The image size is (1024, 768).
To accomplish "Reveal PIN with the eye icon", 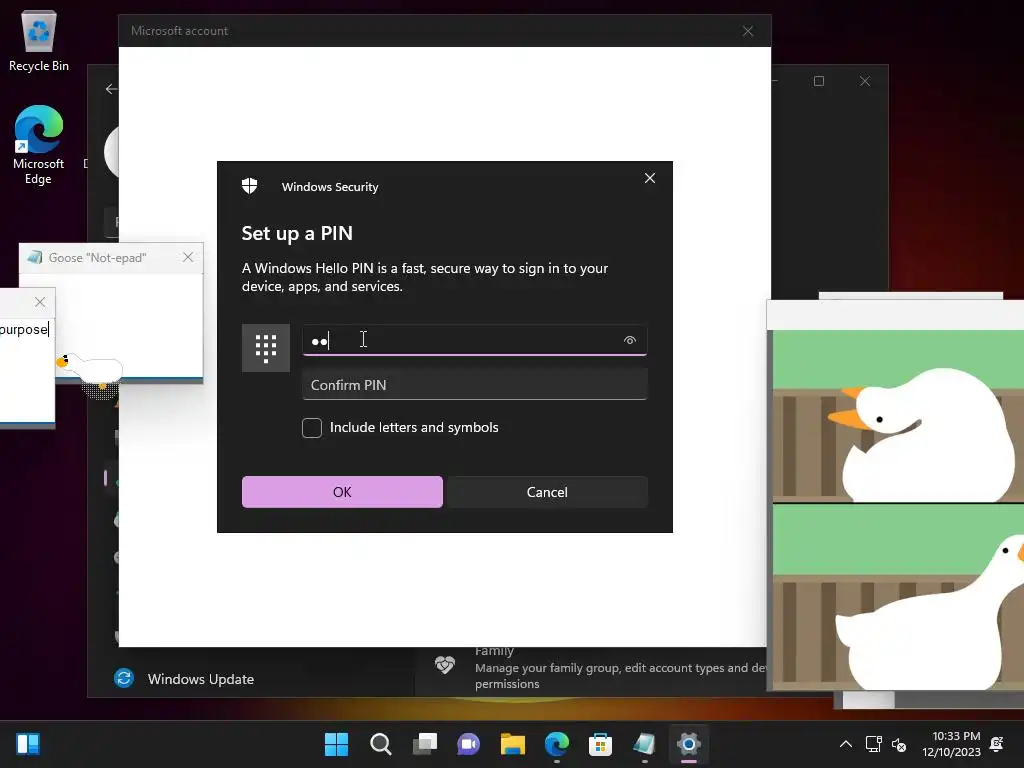I will [630, 340].
